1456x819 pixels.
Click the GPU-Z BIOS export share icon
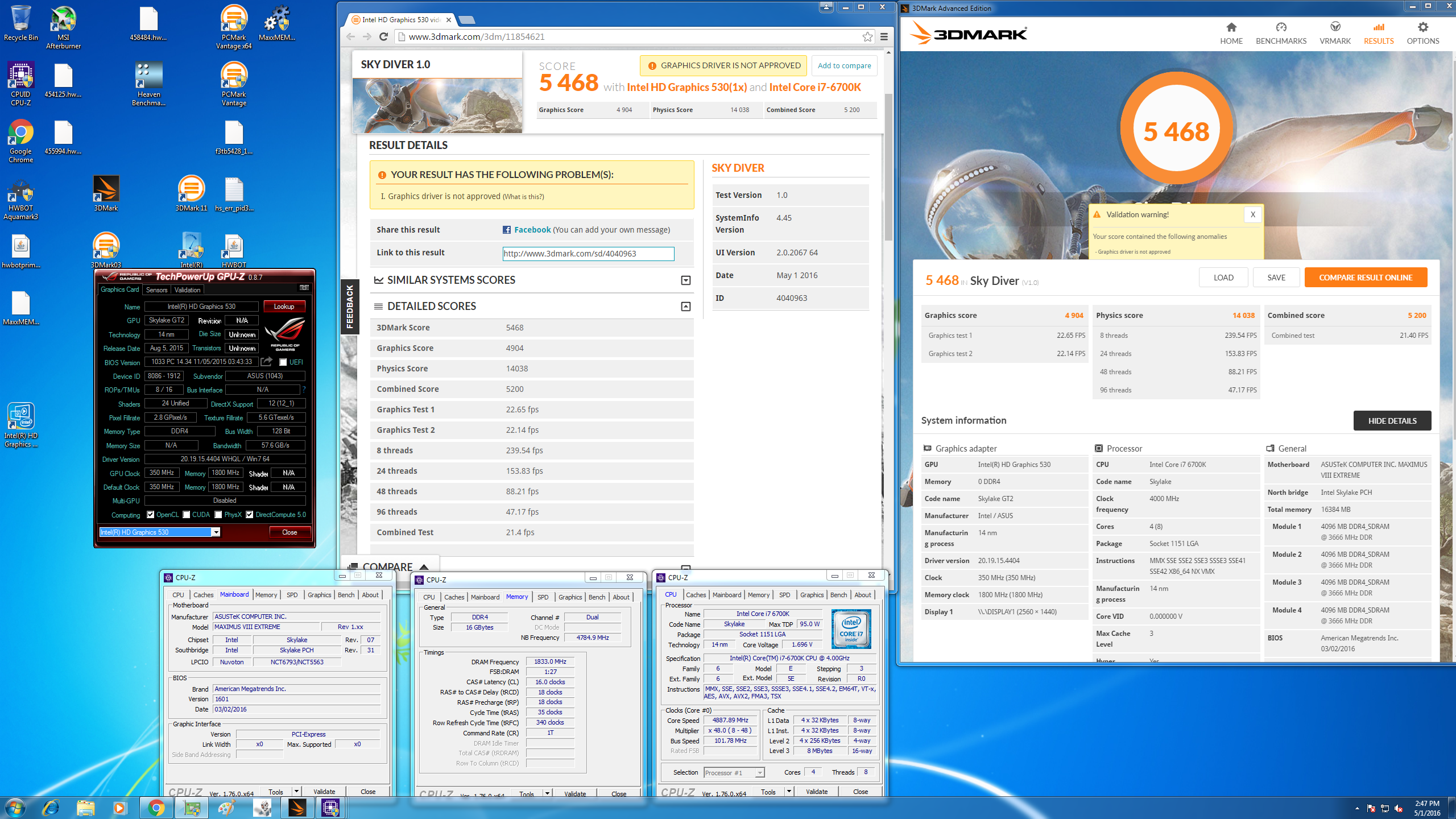pos(266,361)
